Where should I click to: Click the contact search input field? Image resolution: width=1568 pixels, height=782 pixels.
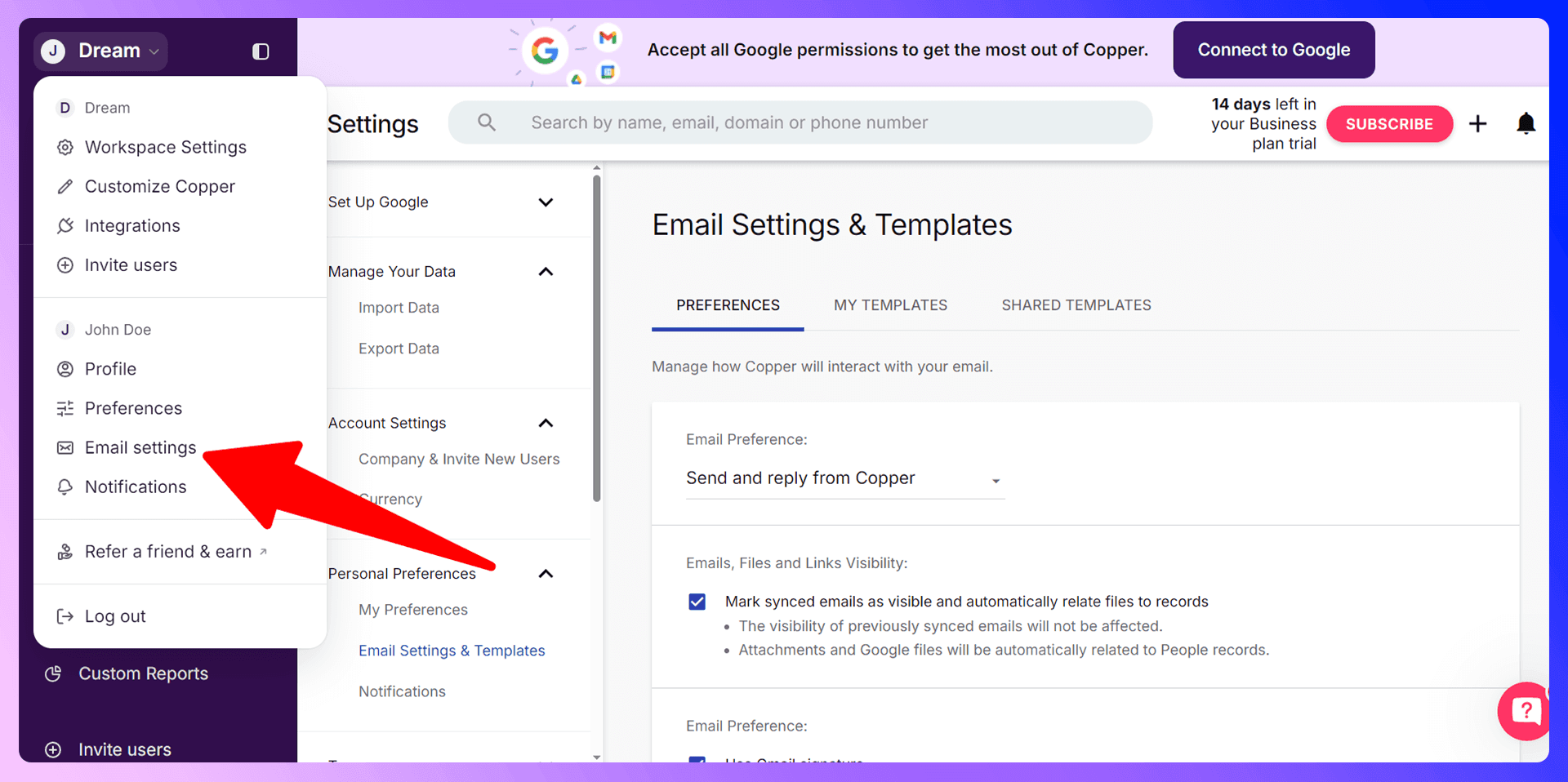pyautogui.click(x=800, y=122)
